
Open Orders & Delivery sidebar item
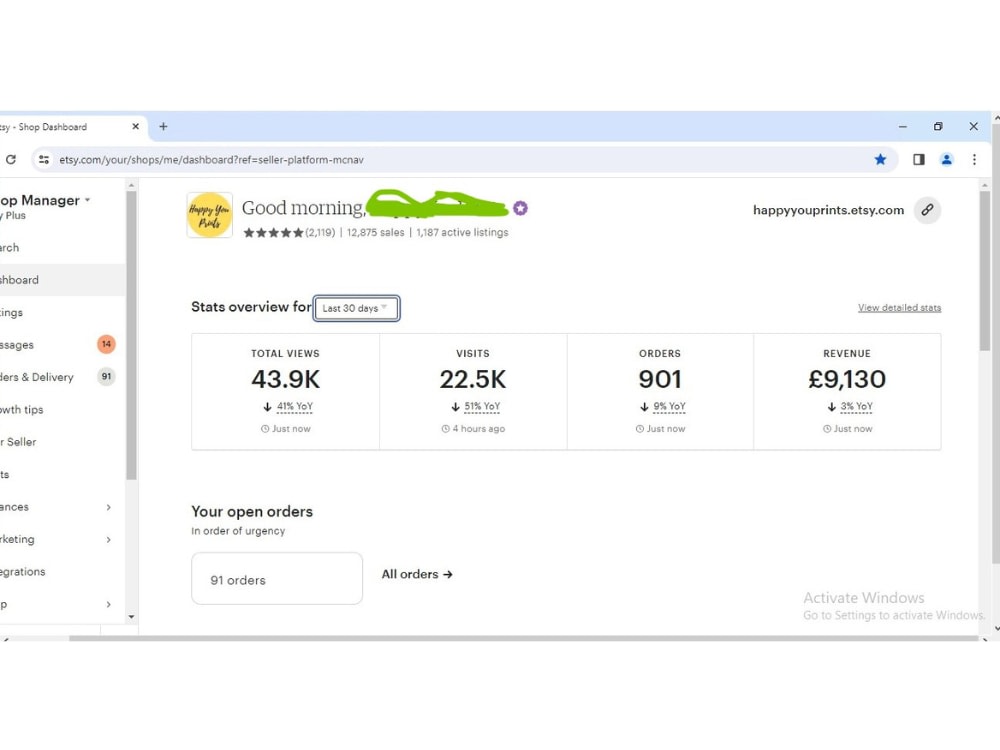tap(62, 377)
